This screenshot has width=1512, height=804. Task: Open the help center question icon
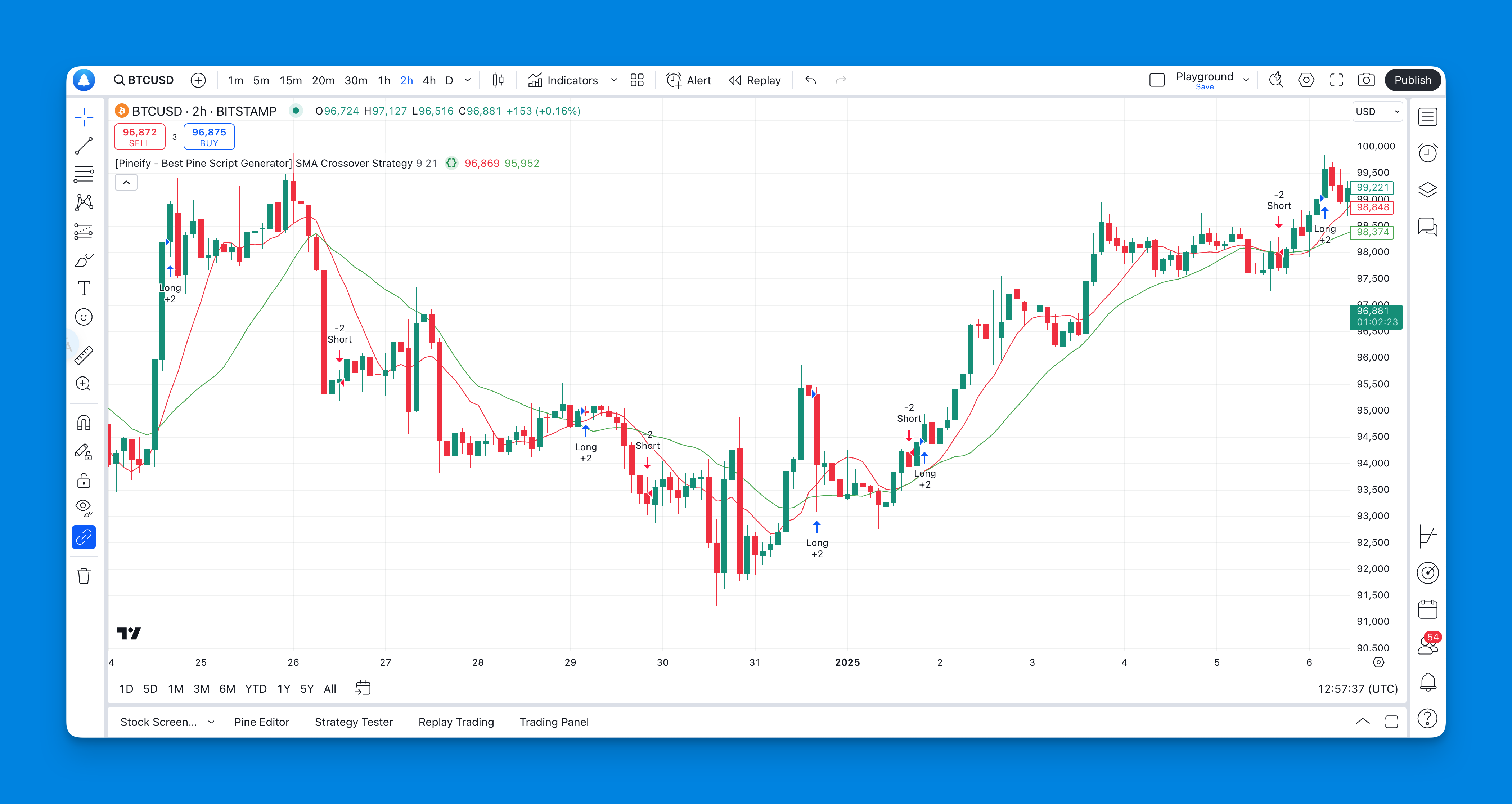point(1427,718)
